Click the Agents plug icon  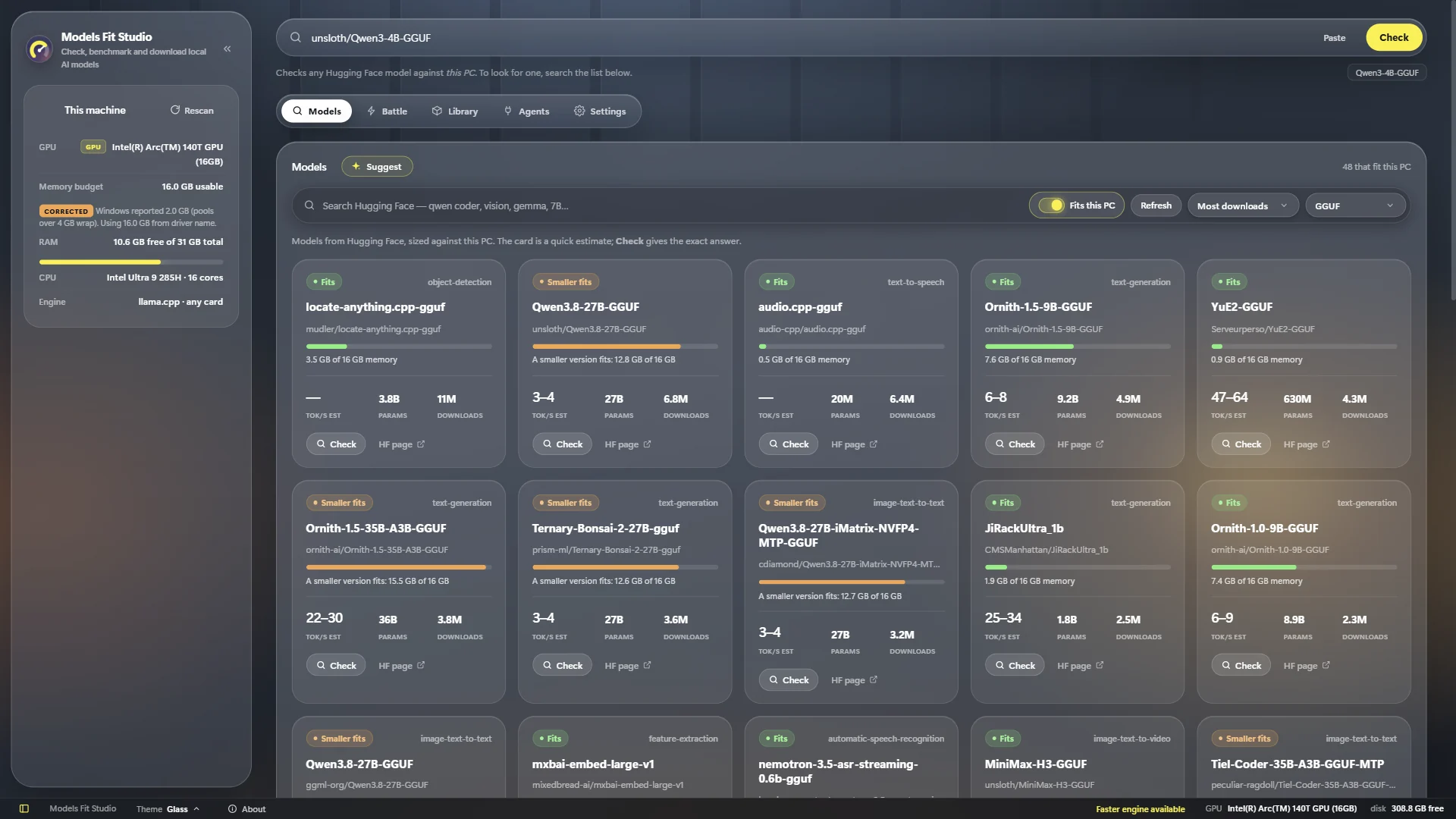[x=508, y=111]
